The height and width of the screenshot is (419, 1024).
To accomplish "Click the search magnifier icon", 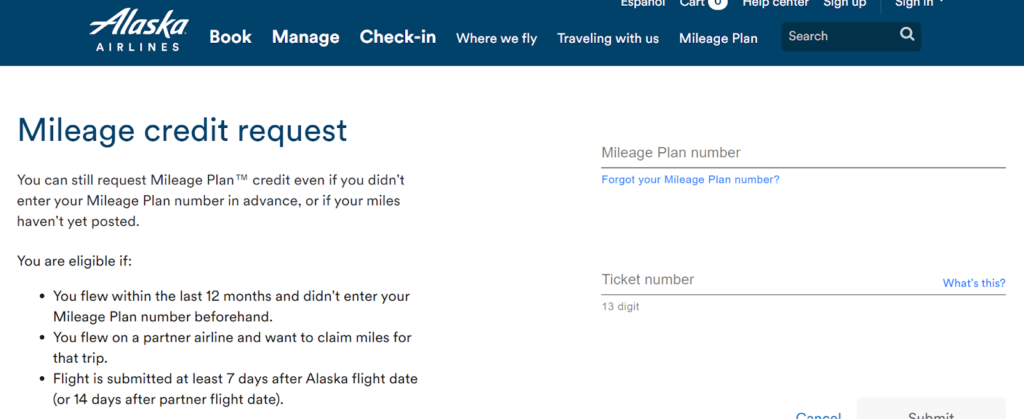I will 907,35.
